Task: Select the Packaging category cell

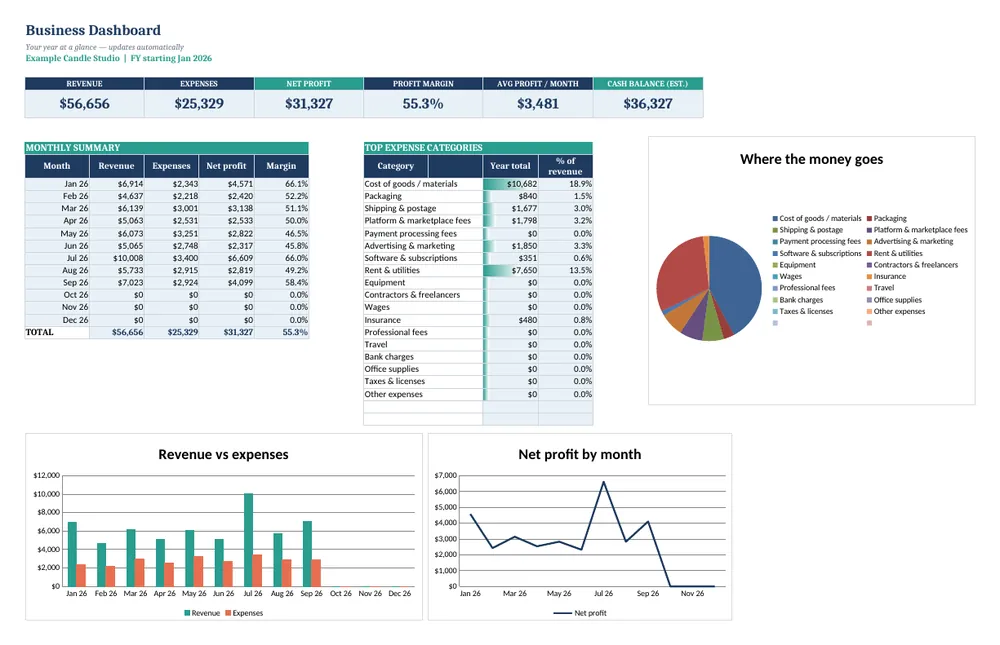Action: pyautogui.click(x=423, y=196)
